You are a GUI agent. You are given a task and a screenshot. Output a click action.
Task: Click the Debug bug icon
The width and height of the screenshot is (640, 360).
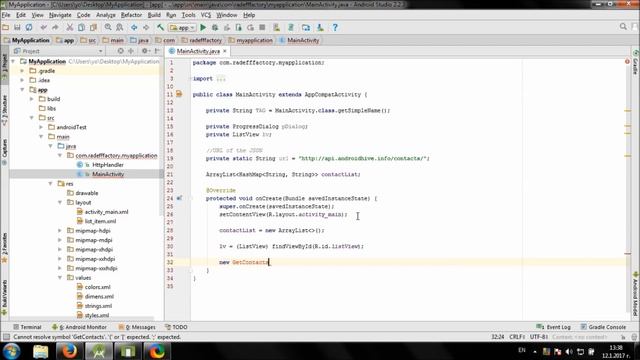215,27
